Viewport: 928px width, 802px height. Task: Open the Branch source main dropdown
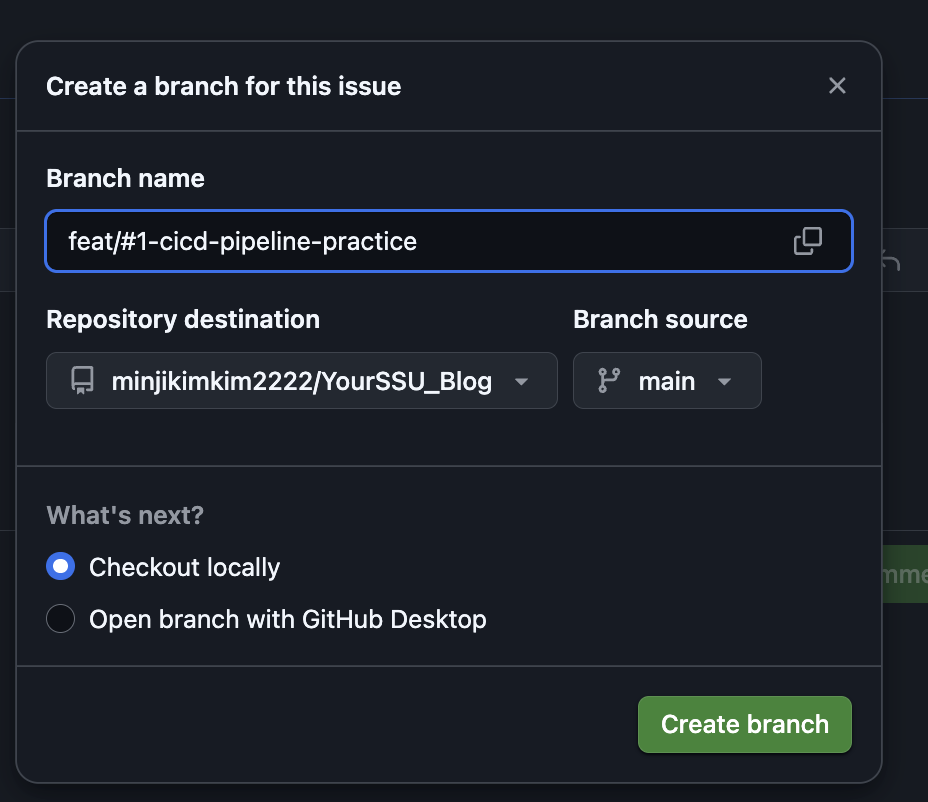coord(667,381)
